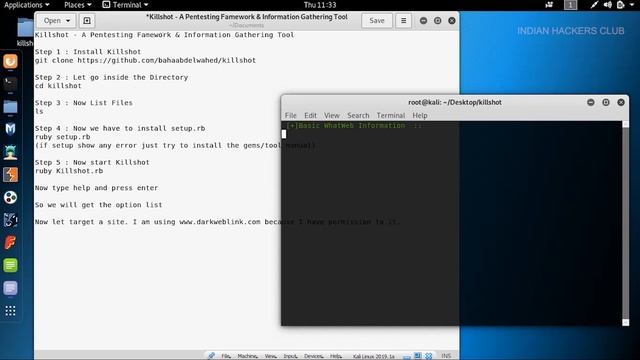Open the volume tray icon
640x360 pixels.
coord(608,5)
